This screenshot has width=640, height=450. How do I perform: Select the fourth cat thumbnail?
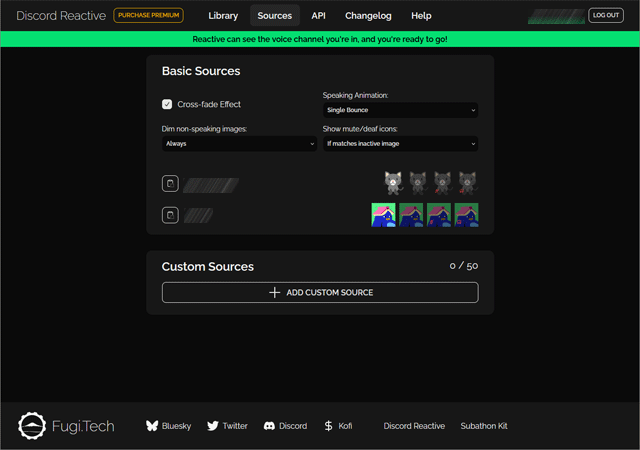pos(467,183)
